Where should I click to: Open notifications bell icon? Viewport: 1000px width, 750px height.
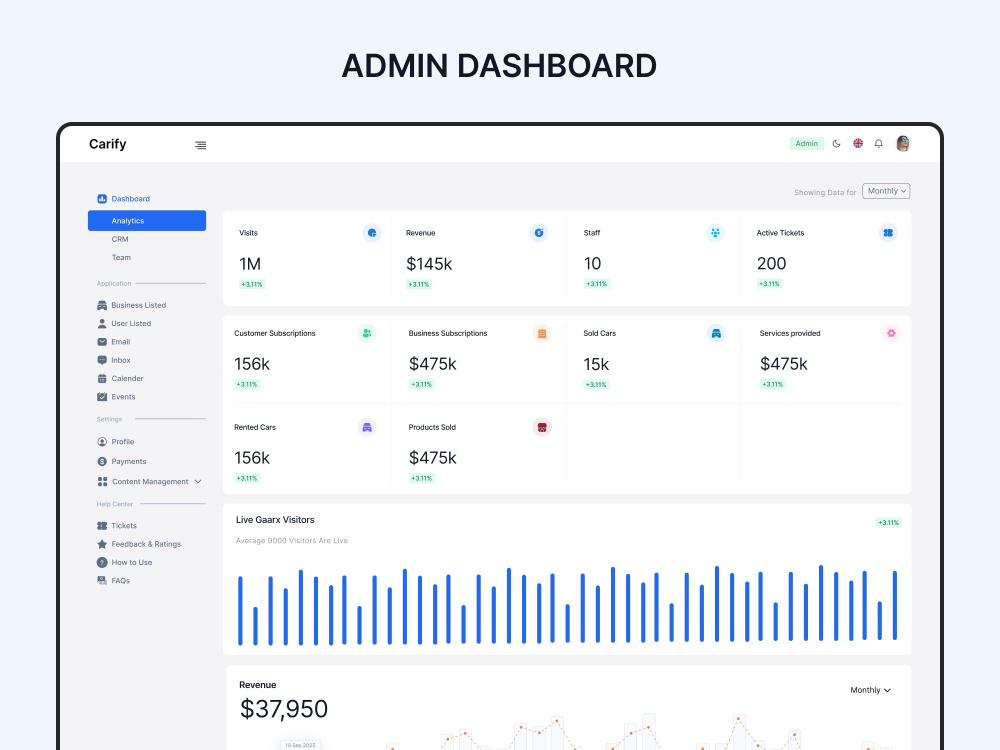click(x=878, y=143)
